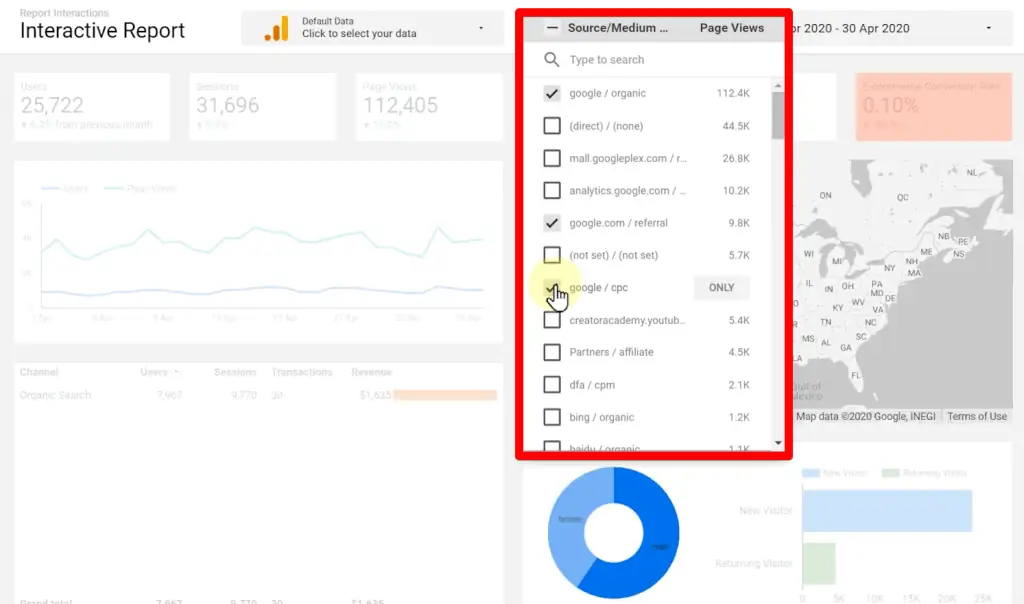Click the Type to search field
Screen dimensions: 1024x604
click(620, 60)
